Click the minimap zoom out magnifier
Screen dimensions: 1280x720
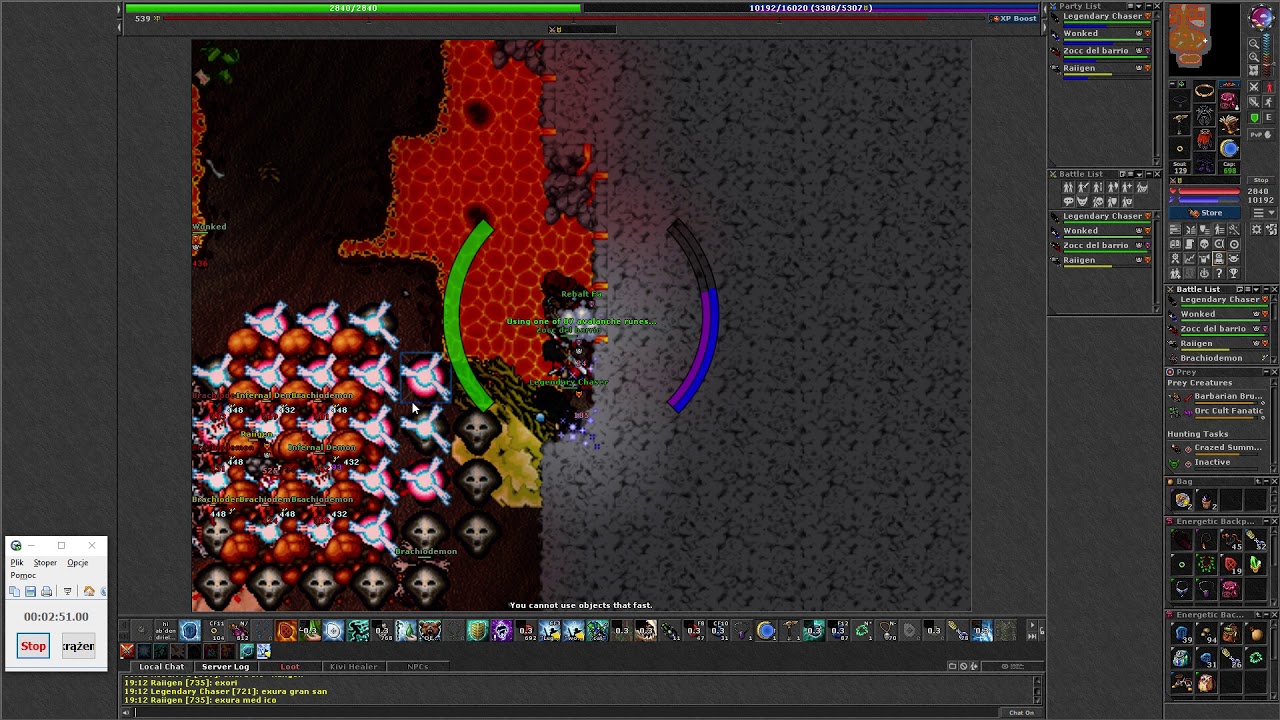[1254, 43]
